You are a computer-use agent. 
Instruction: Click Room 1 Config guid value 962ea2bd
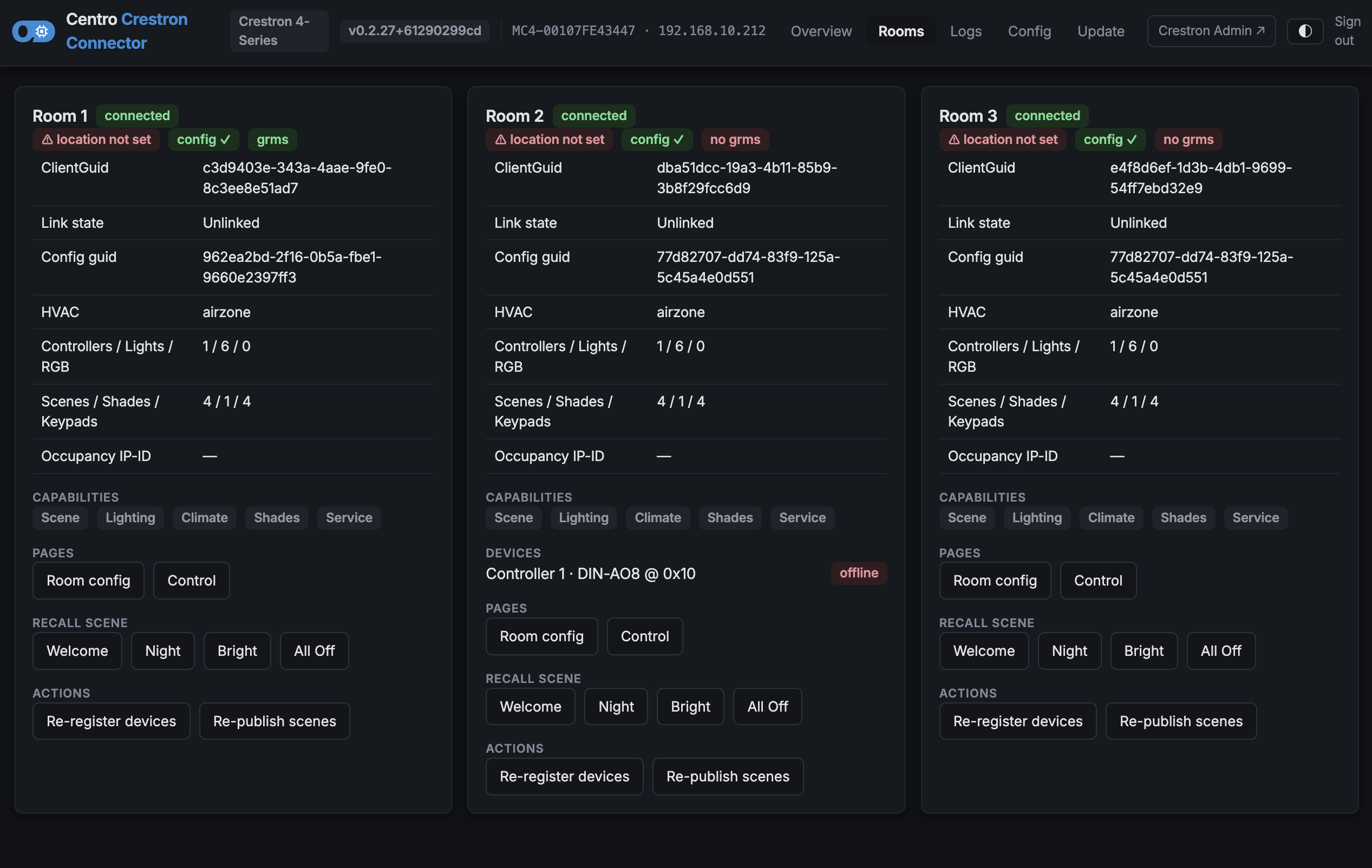tap(292, 267)
